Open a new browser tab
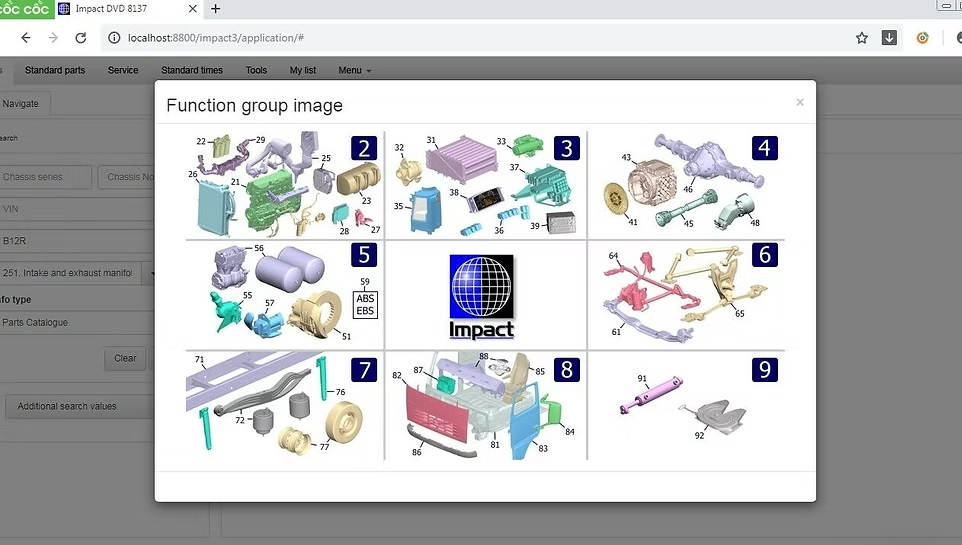 point(215,9)
